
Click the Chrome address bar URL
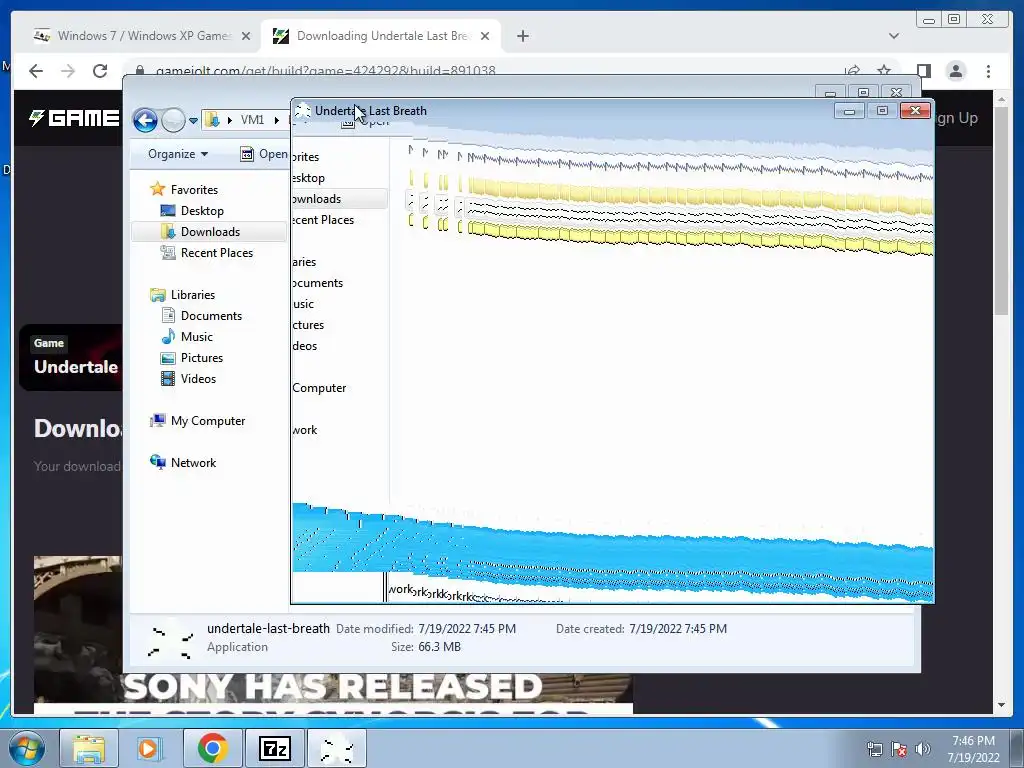pos(325,71)
